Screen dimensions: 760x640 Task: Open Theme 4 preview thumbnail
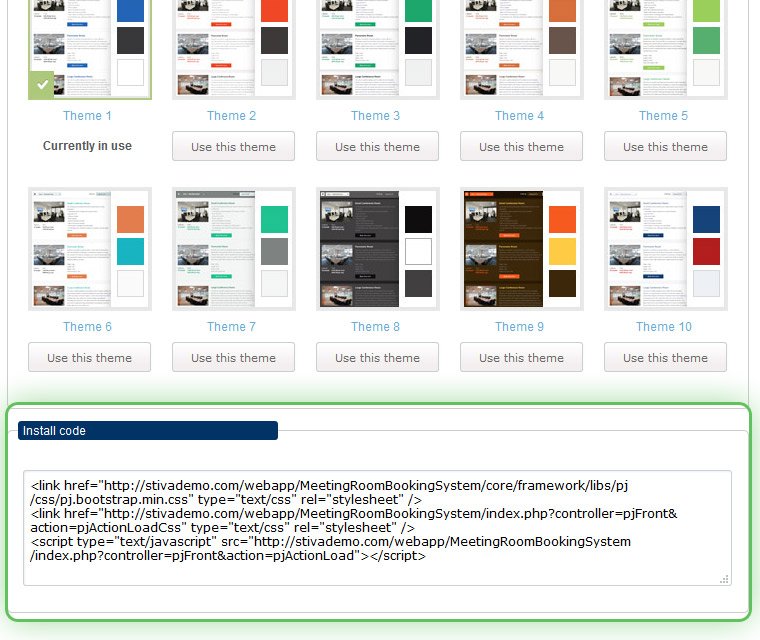[522, 49]
